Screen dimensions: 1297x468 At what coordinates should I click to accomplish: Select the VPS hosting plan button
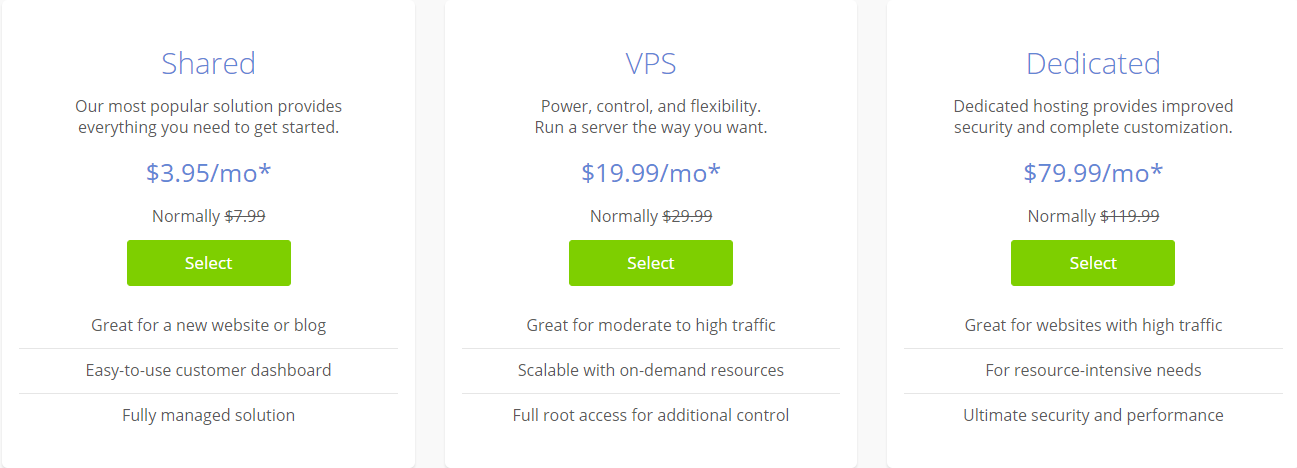(x=650, y=263)
